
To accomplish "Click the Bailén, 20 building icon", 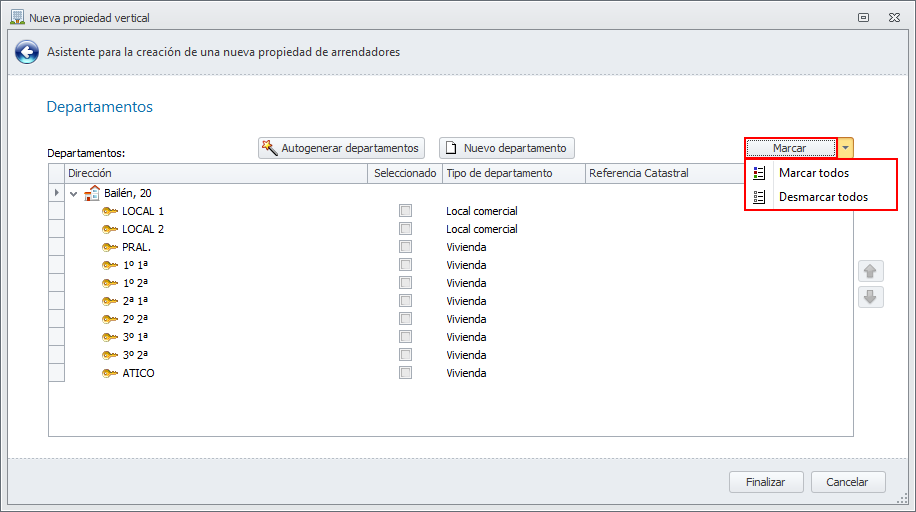I will [x=92, y=193].
